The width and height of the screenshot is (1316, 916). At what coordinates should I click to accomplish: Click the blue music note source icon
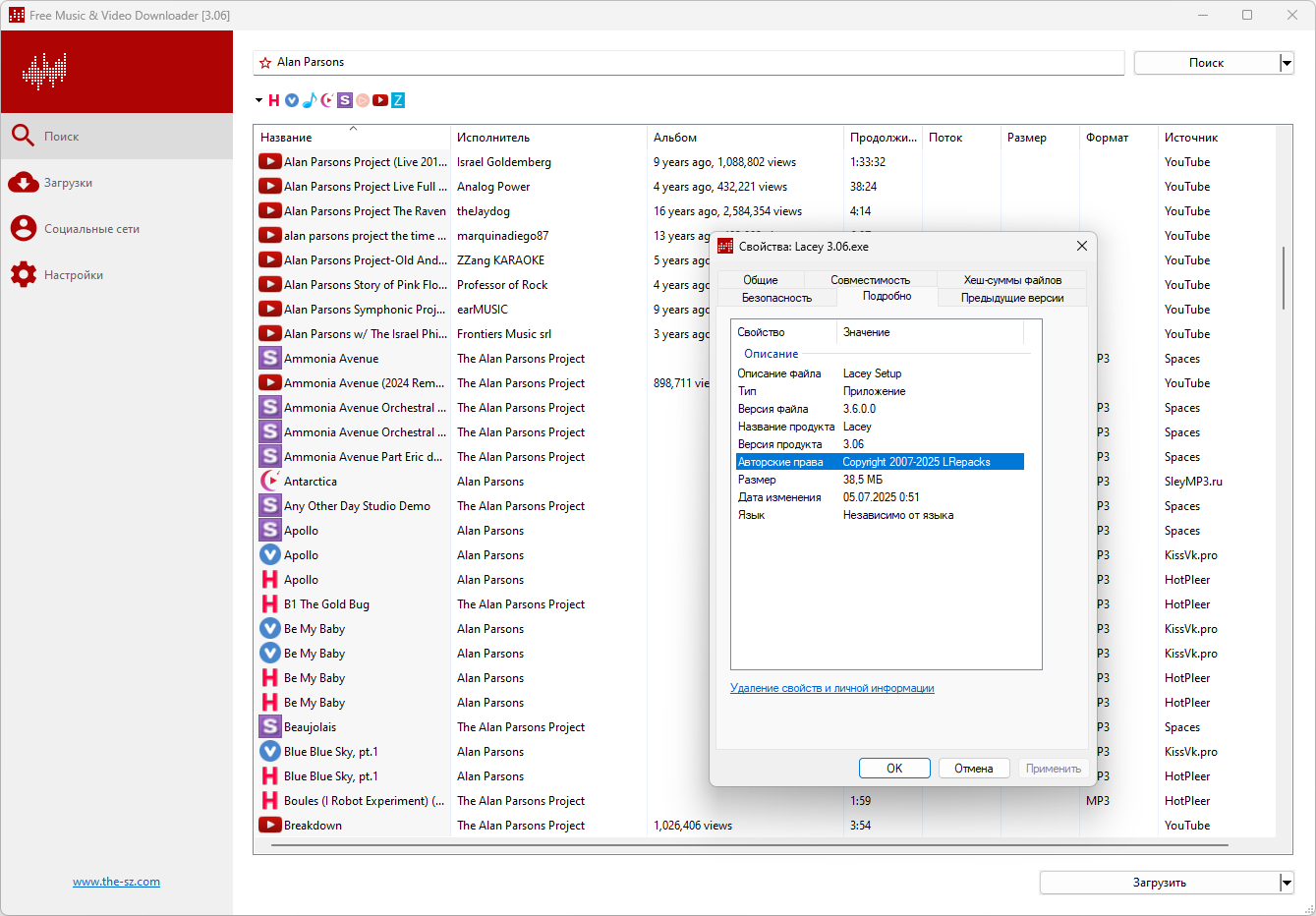[x=310, y=100]
